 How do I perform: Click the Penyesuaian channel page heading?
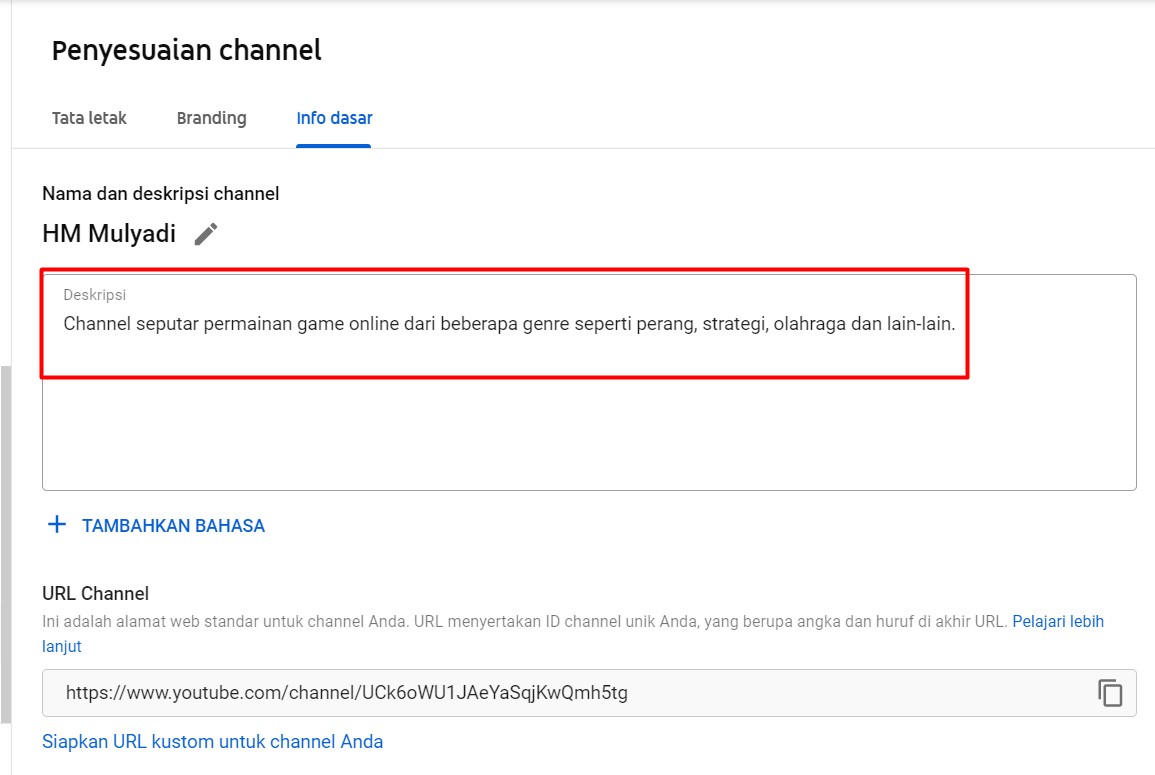point(187,50)
